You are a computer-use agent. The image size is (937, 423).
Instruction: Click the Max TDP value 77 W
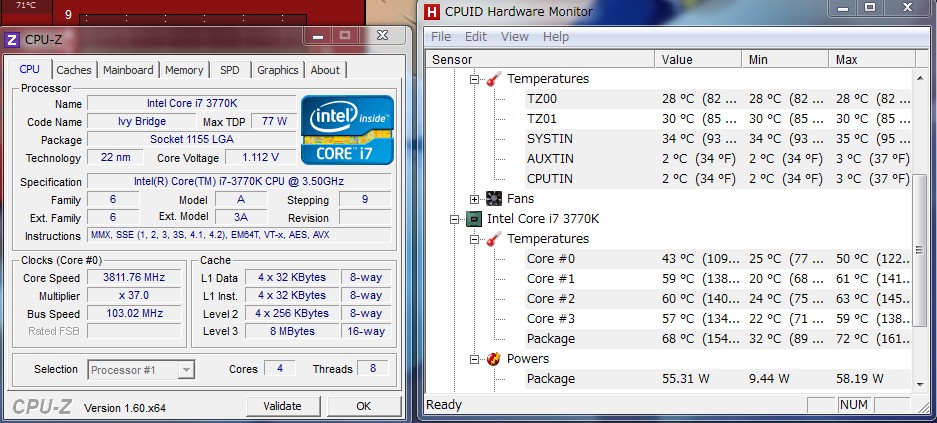pos(274,121)
